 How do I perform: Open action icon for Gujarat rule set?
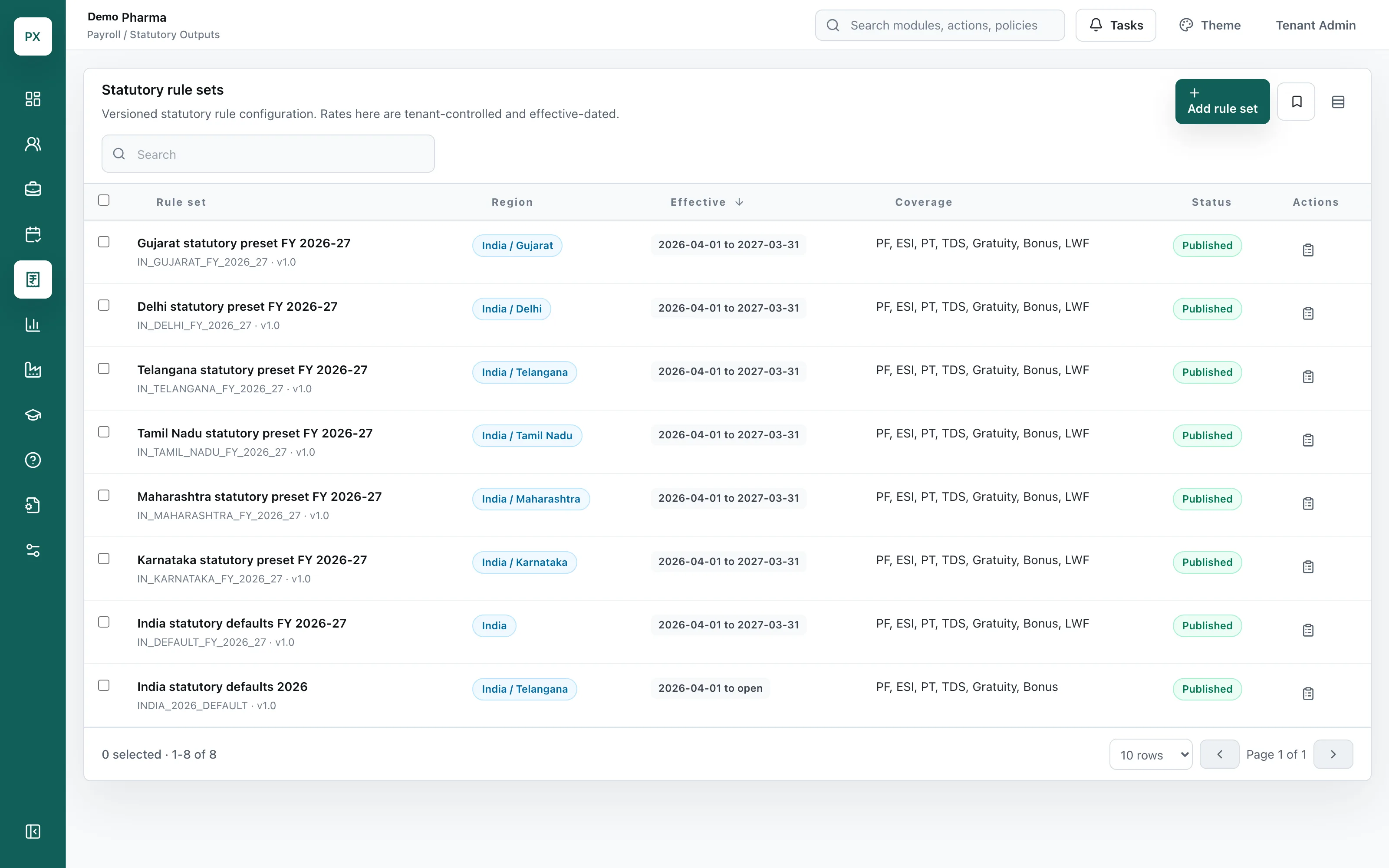click(1308, 250)
